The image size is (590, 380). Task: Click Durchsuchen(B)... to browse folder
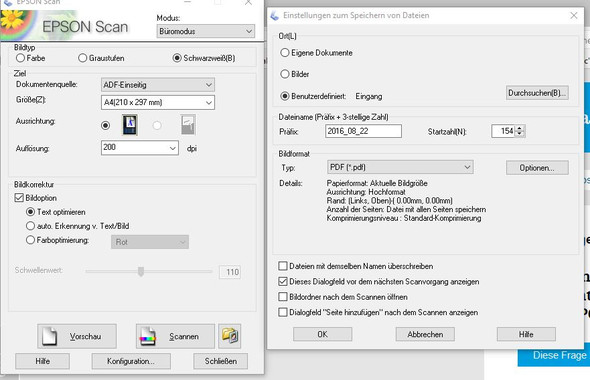pyautogui.click(x=537, y=93)
